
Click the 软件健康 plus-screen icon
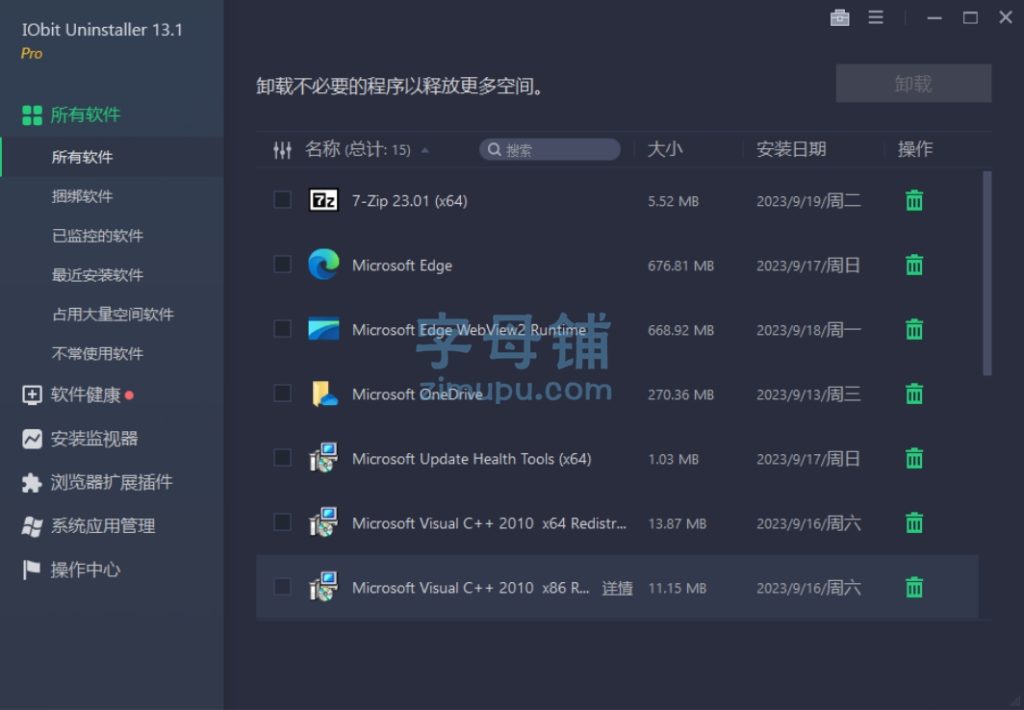(x=32, y=395)
